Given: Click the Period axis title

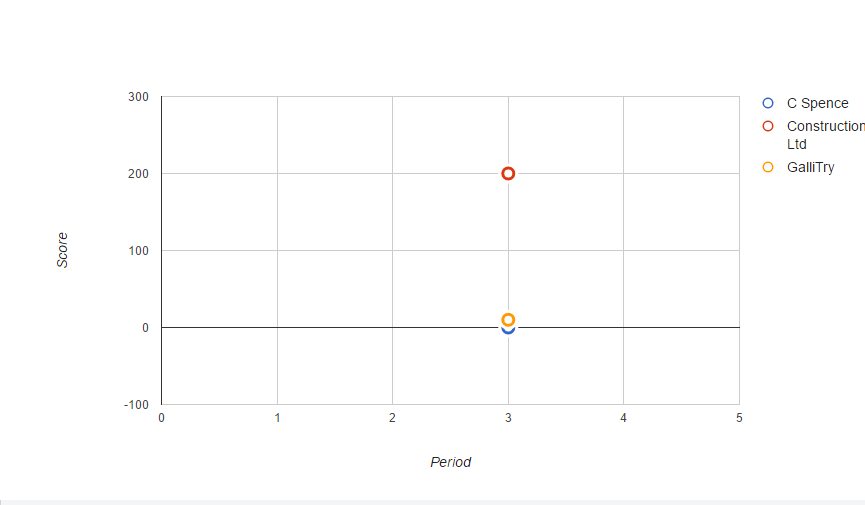Looking at the screenshot, I should pyautogui.click(x=451, y=463).
